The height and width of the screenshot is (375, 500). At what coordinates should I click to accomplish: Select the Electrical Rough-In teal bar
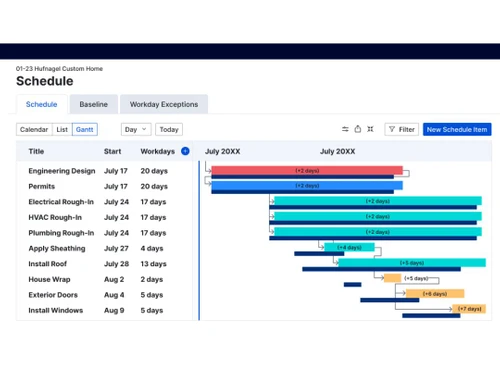point(378,201)
